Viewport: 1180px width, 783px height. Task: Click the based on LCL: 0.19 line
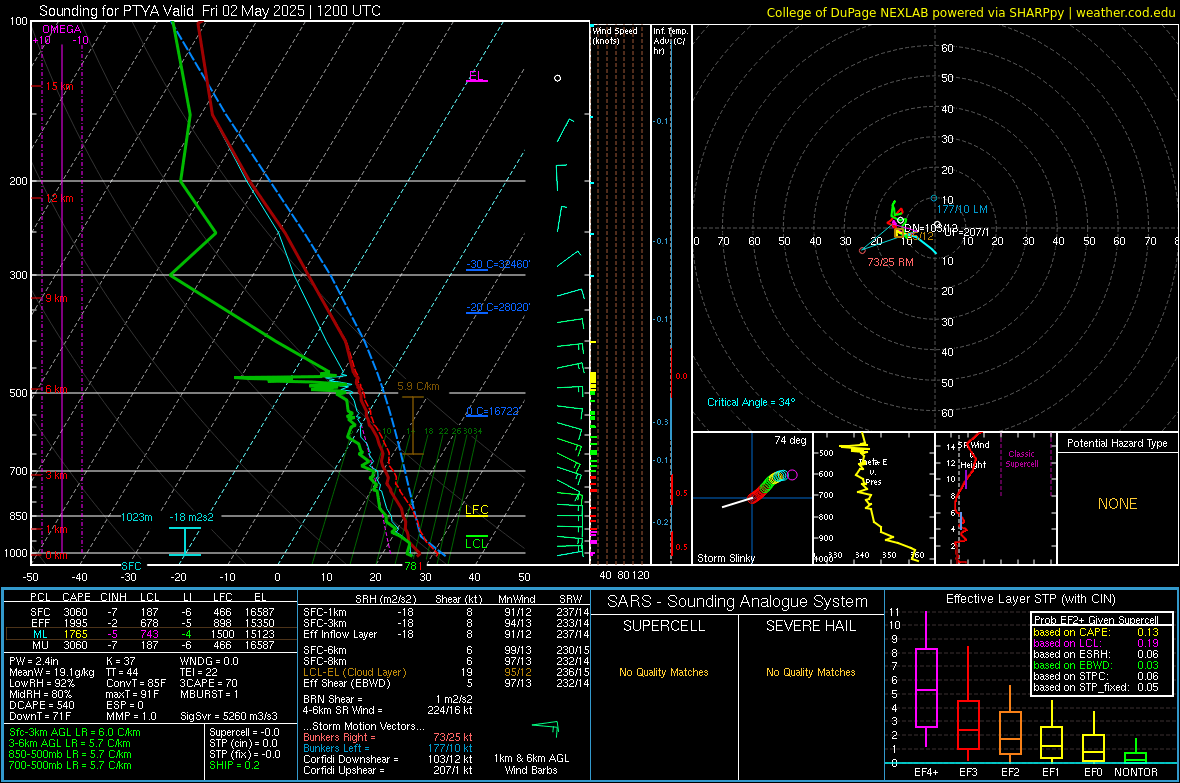click(x=1096, y=643)
